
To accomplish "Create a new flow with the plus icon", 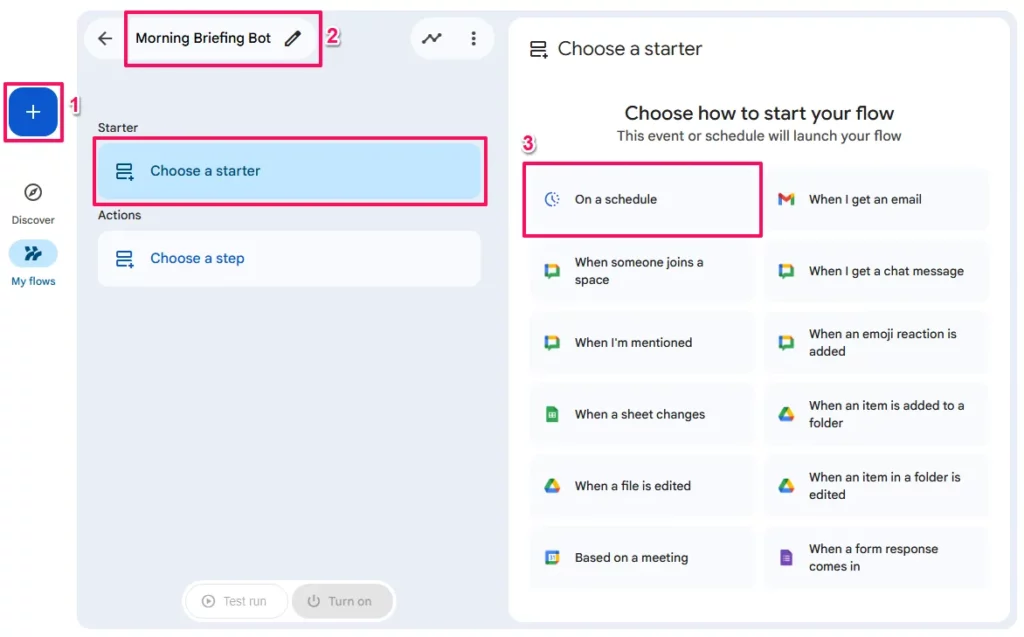I will (33, 112).
